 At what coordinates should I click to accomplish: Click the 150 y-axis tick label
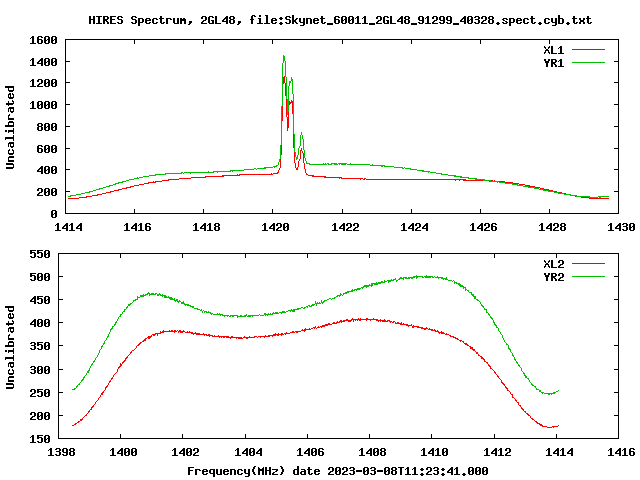point(40,439)
